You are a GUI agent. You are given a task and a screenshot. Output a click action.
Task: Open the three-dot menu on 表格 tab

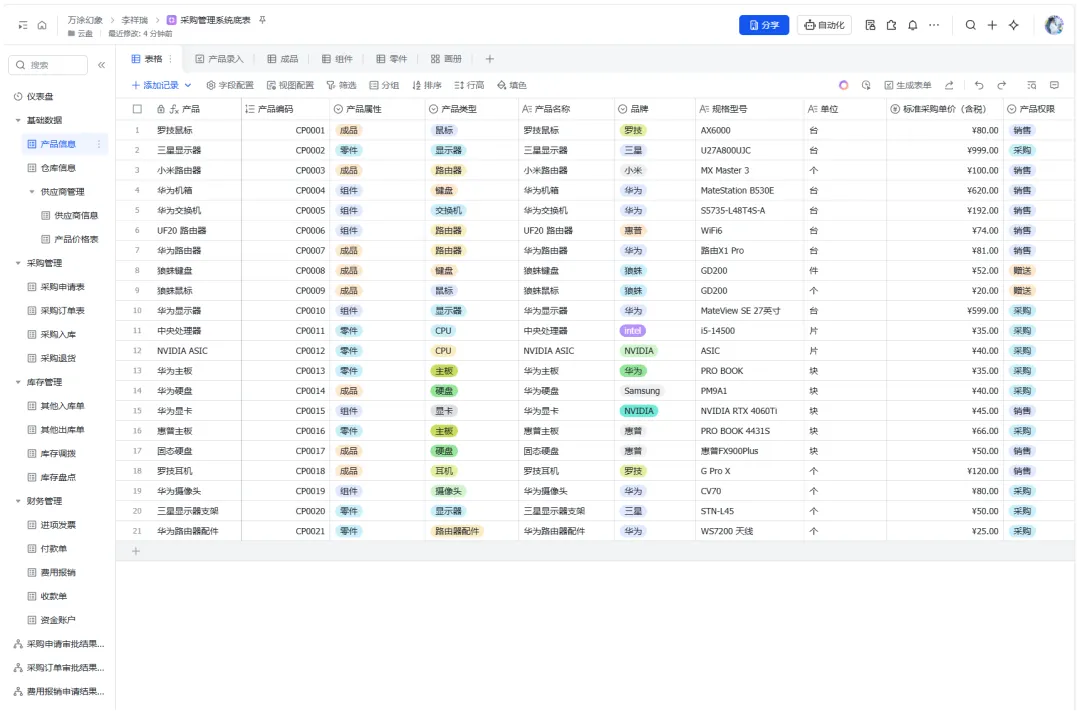pos(171,59)
